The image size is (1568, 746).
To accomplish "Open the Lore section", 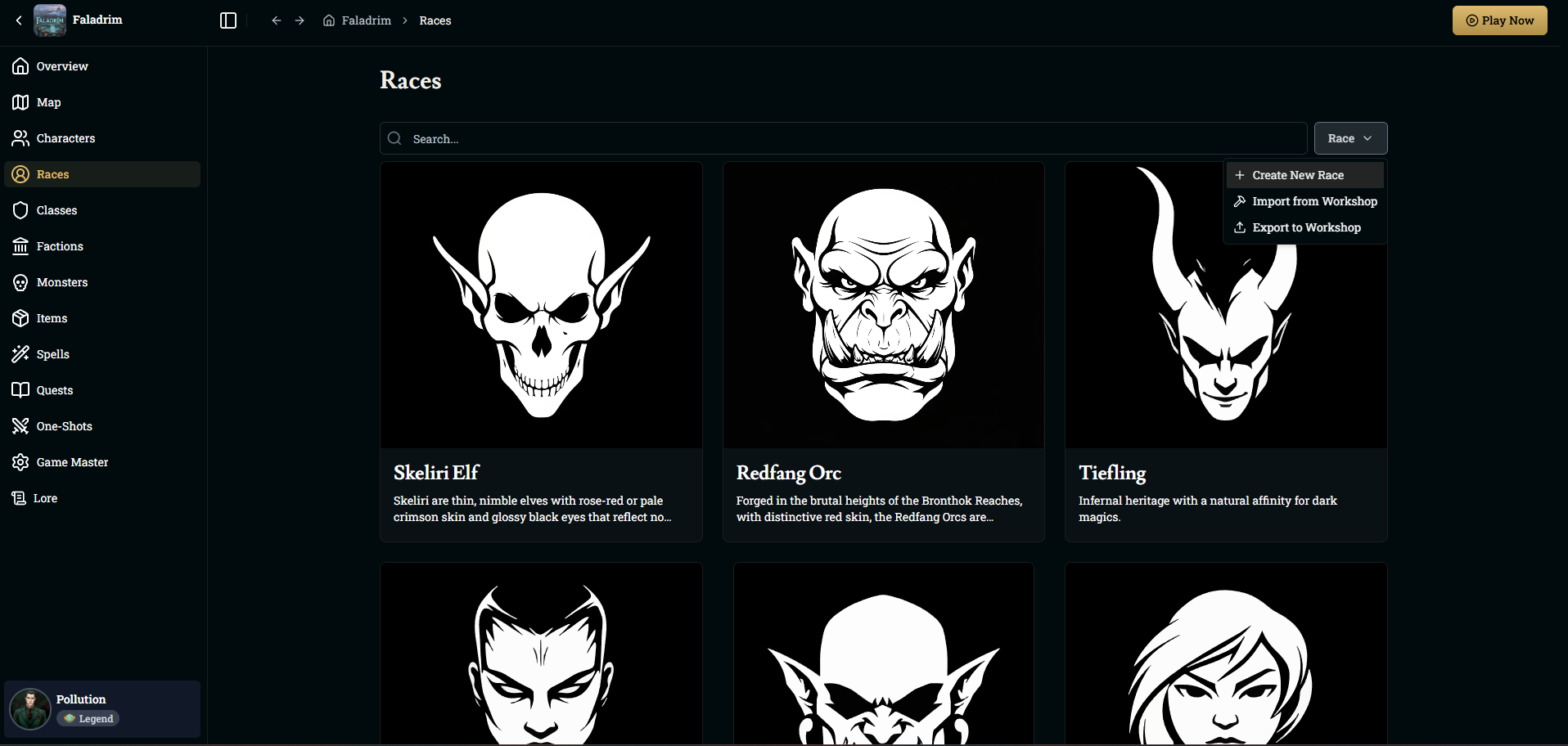I will pos(45,498).
